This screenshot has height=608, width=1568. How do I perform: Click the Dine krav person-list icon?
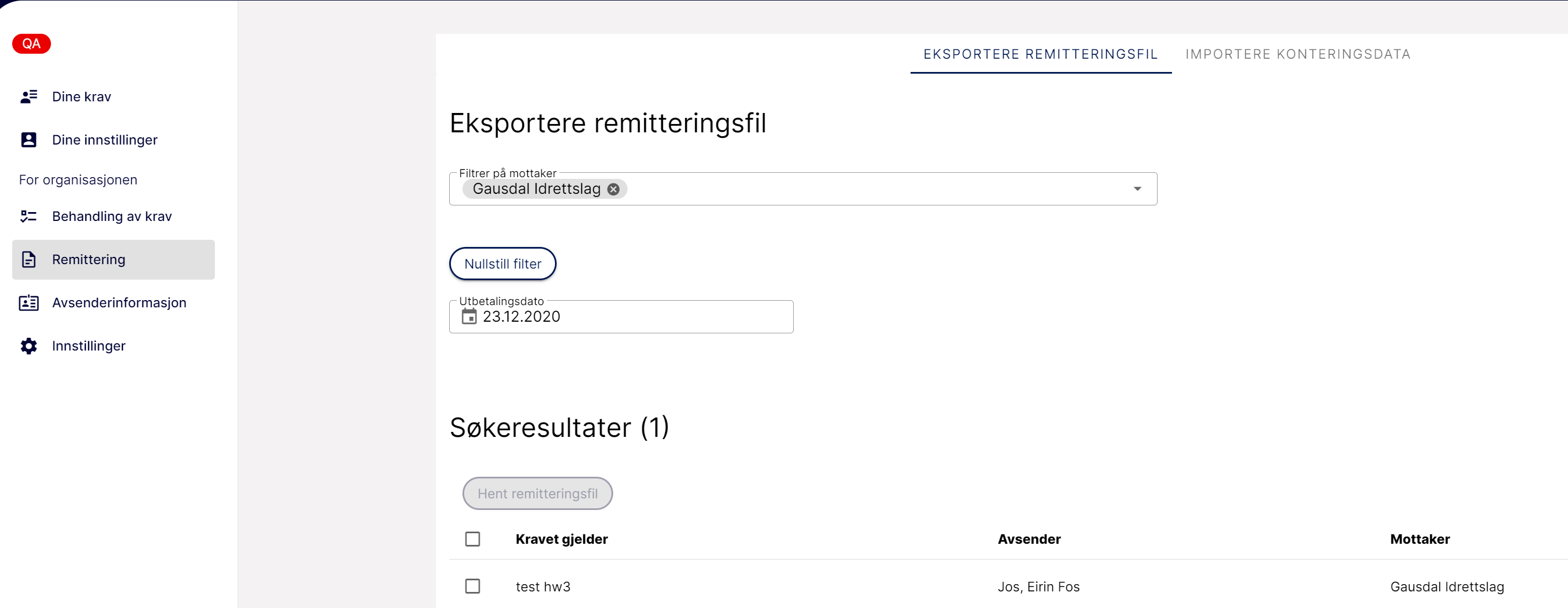coord(29,96)
